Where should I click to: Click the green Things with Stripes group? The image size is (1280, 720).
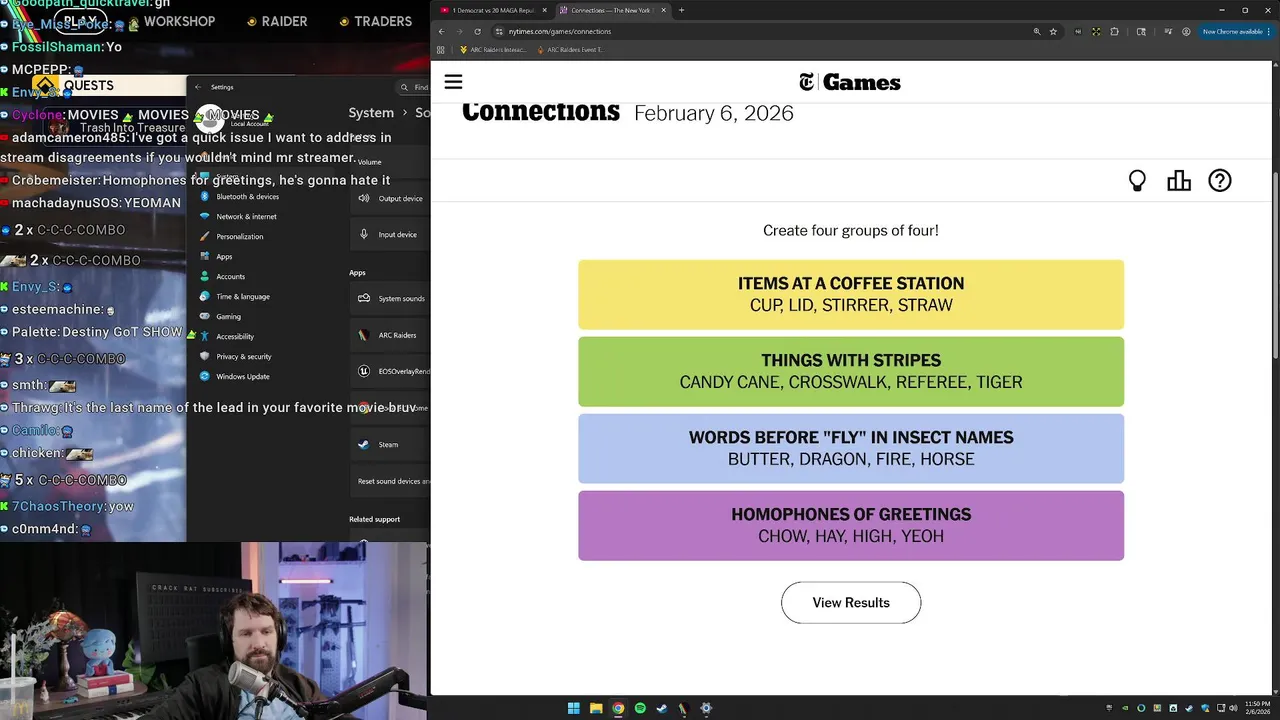pos(851,372)
